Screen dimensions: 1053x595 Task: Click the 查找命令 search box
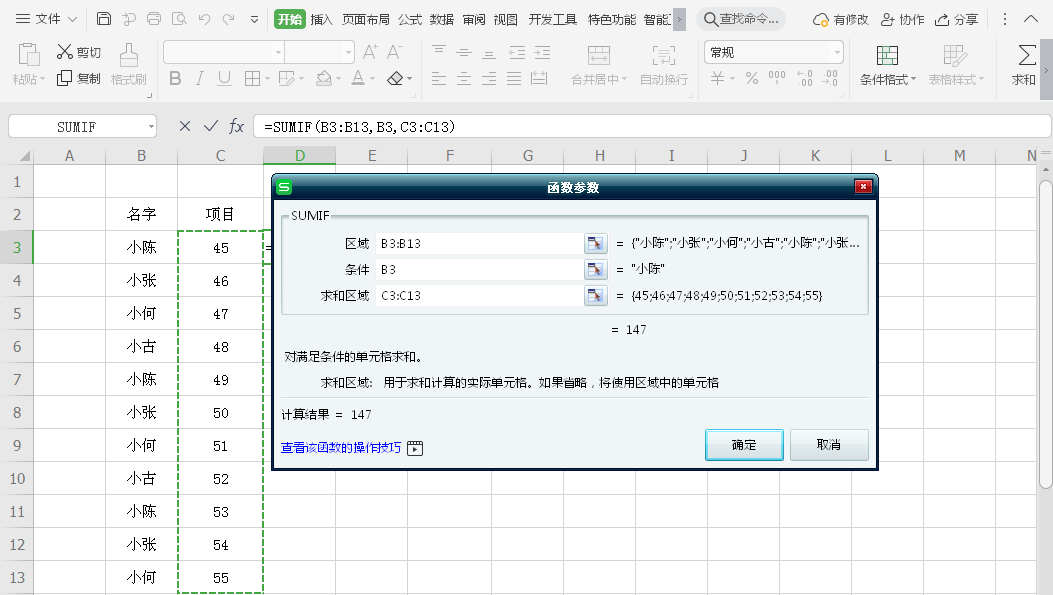tap(741, 19)
